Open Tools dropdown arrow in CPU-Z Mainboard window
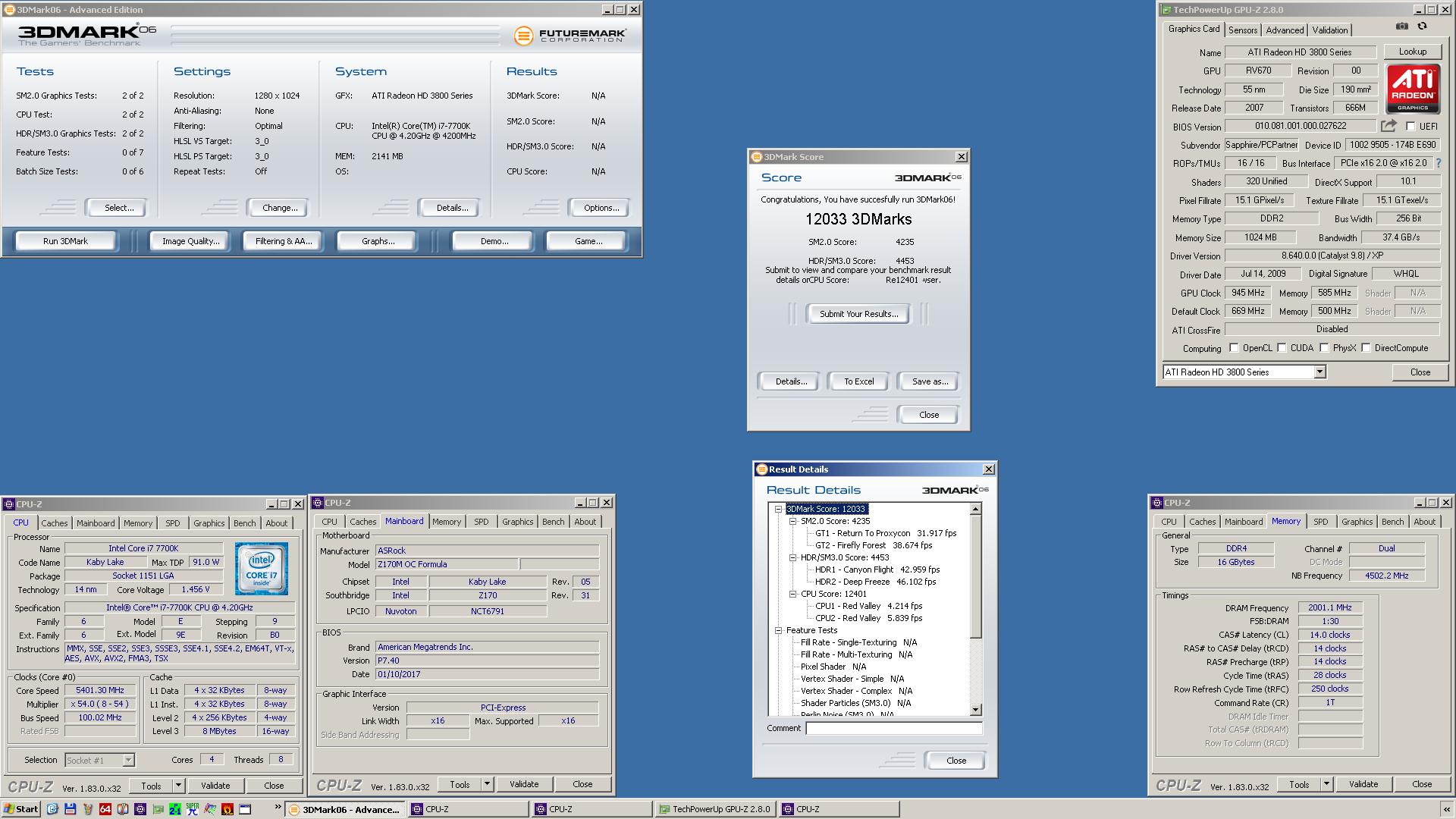The image size is (1456, 819). coord(487,784)
